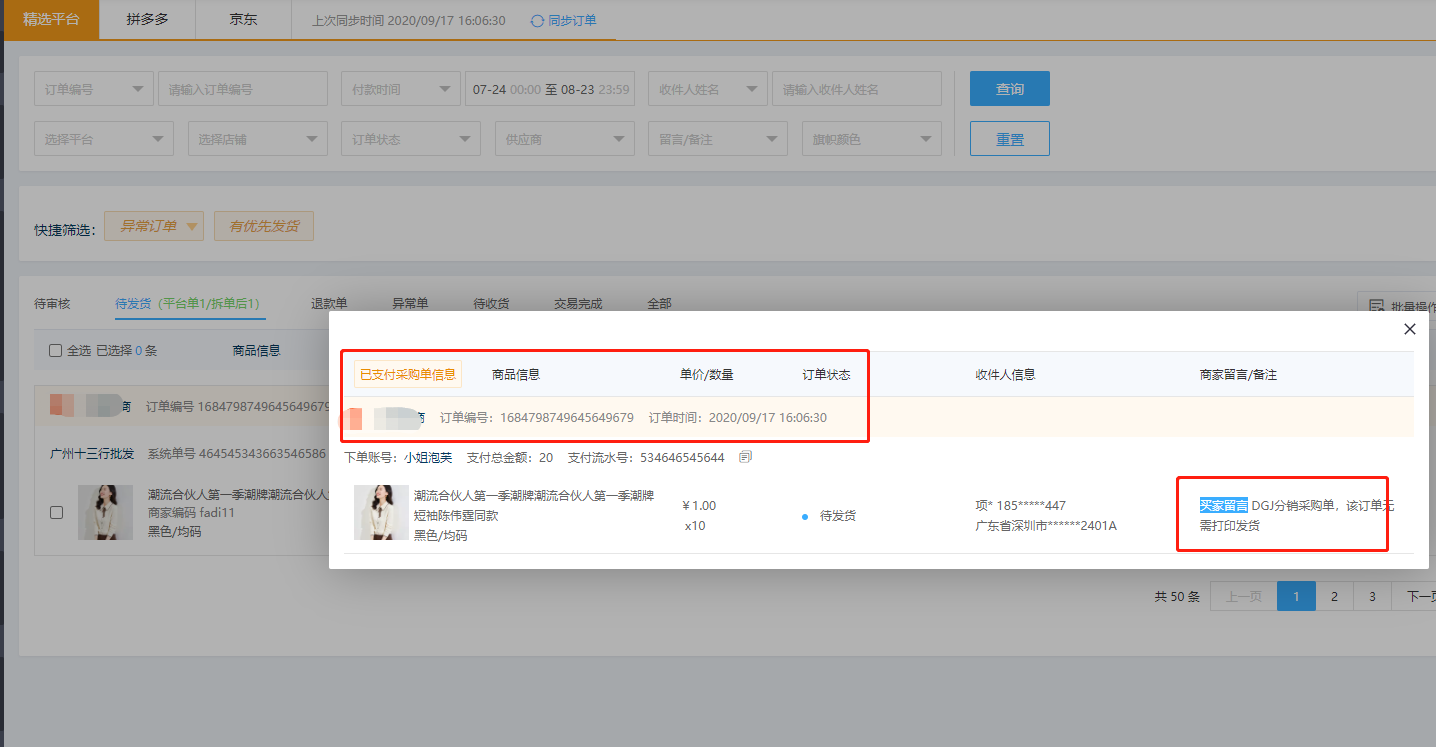Open the 待审核 order tab
Image resolution: width=1436 pixels, height=747 pixels.
click(x=52, y=304)
